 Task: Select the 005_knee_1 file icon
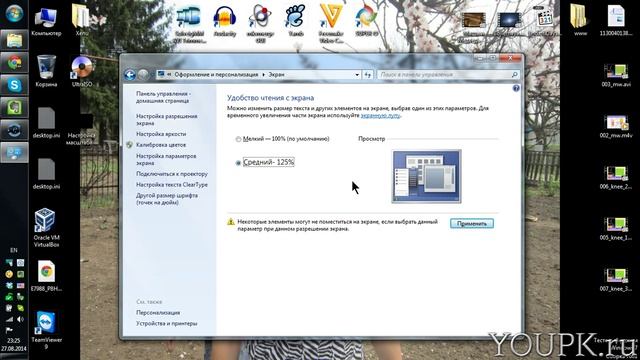pyautogui.click(x=616, y=228)
